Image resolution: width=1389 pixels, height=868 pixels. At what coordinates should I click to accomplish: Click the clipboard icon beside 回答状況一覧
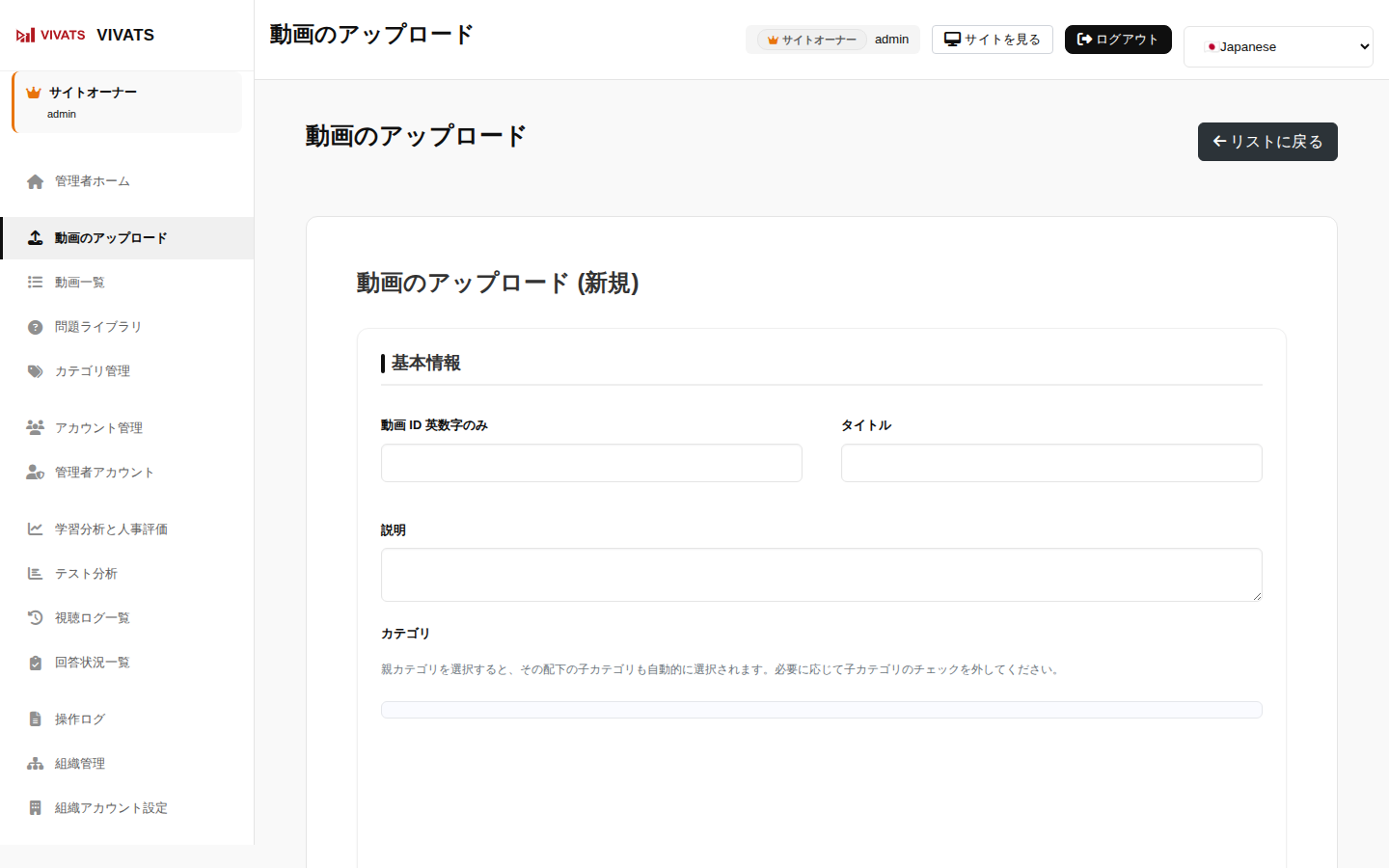36,663
